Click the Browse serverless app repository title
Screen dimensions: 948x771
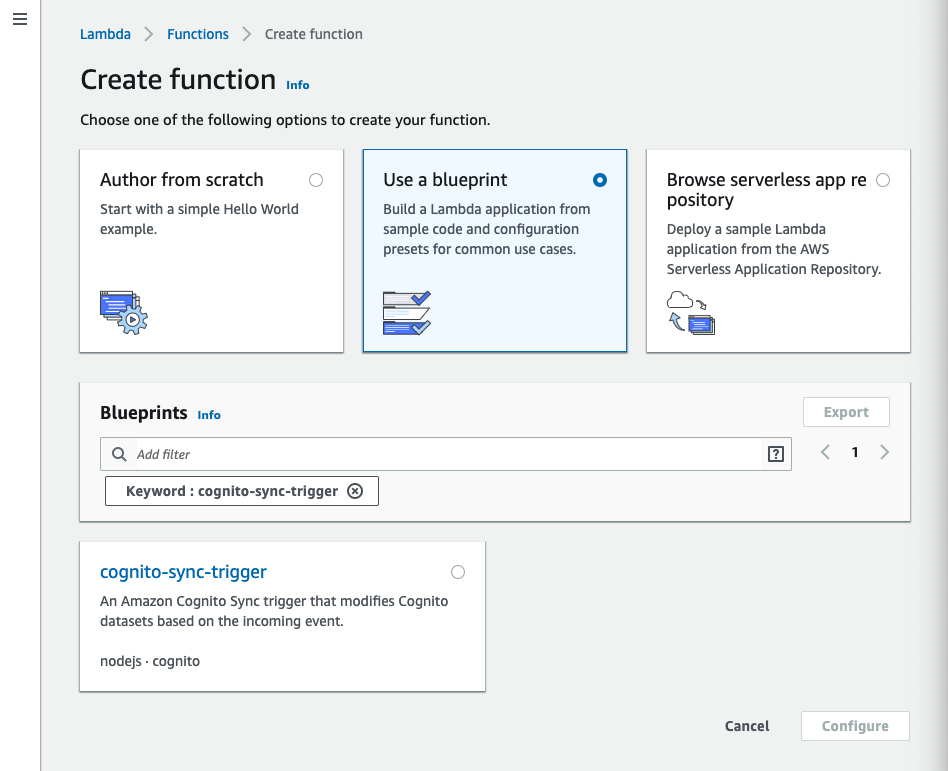(766, 189)
